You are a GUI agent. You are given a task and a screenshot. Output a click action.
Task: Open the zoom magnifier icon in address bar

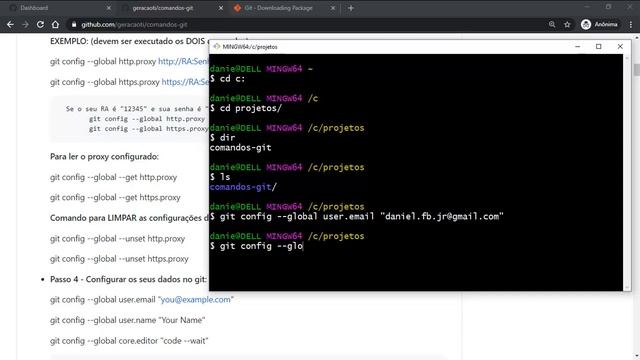pos(552,24)
